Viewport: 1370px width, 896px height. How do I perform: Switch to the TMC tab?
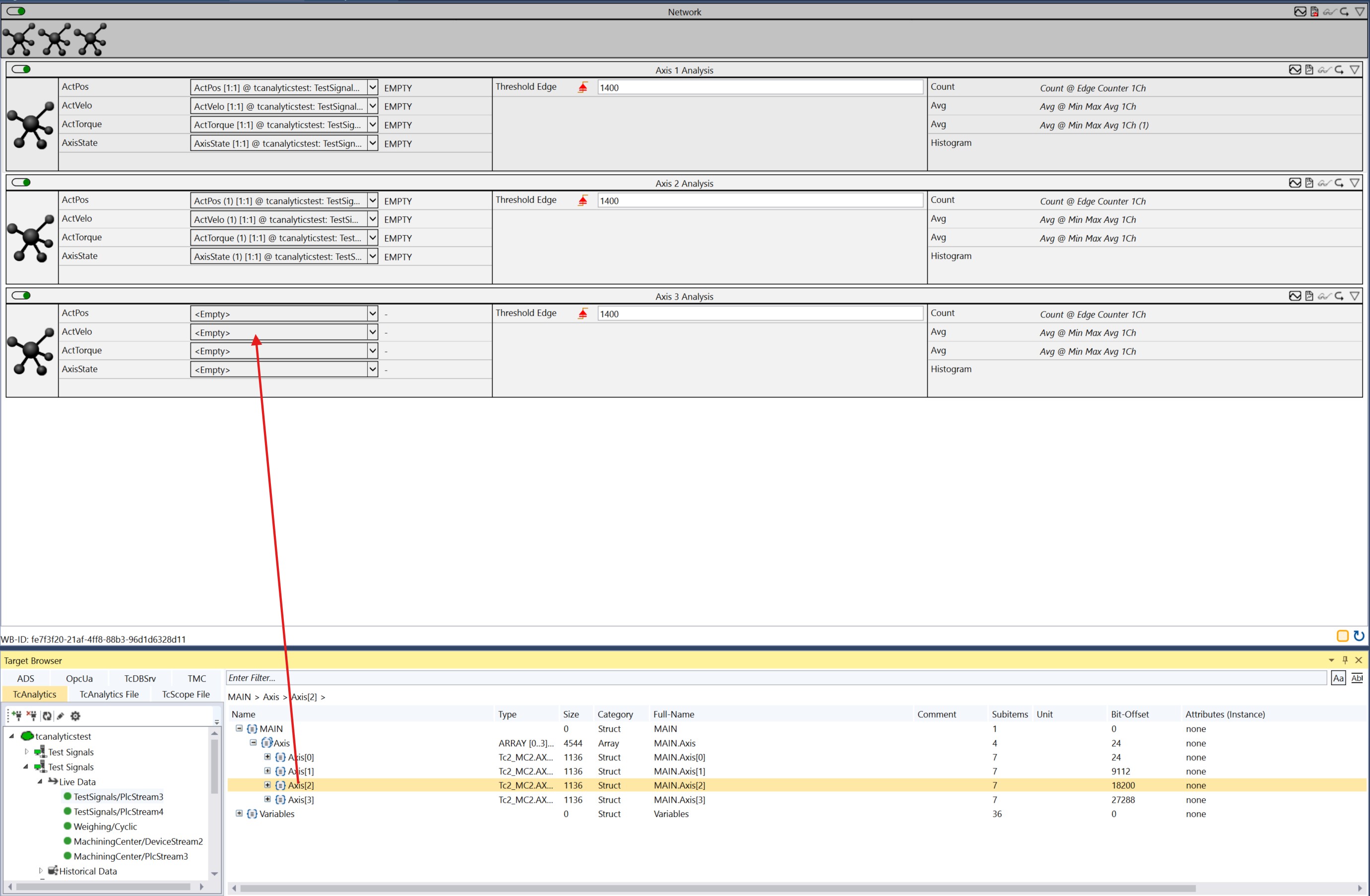click(x=196, y=679)
